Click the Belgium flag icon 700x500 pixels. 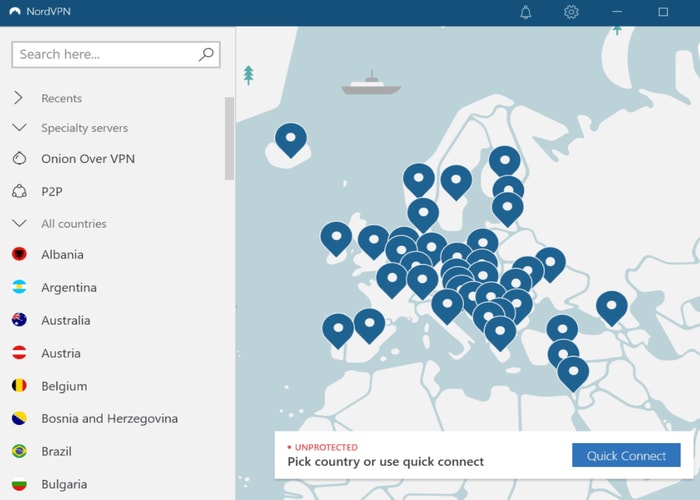click(19, 386)
